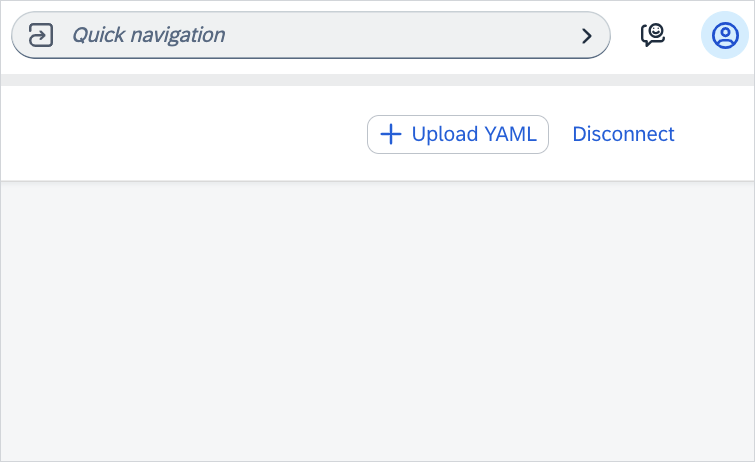Expand Quick navigation using the right chevron
Image resolution: width=755 pixels, height=462 pixels.
[x=587, y=36]
